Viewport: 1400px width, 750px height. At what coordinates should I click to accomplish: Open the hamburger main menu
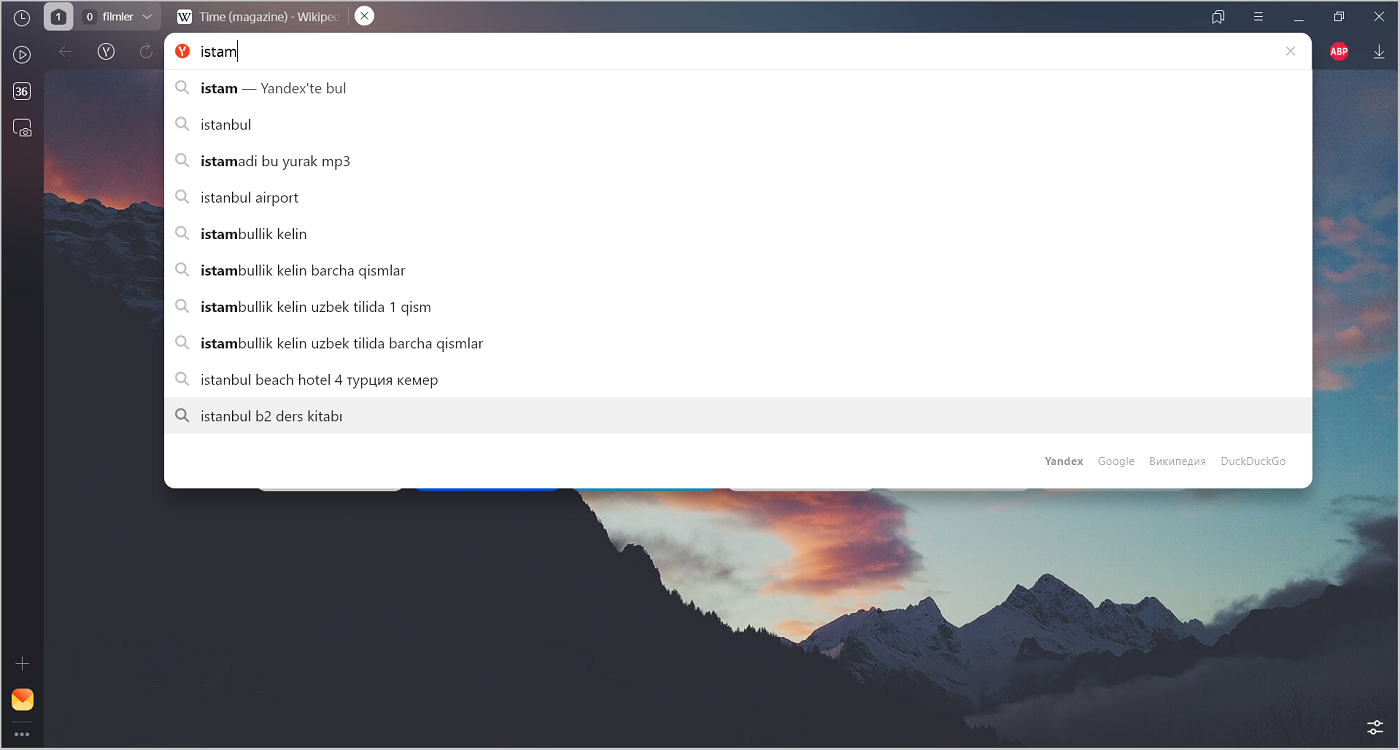[1258, 17]
